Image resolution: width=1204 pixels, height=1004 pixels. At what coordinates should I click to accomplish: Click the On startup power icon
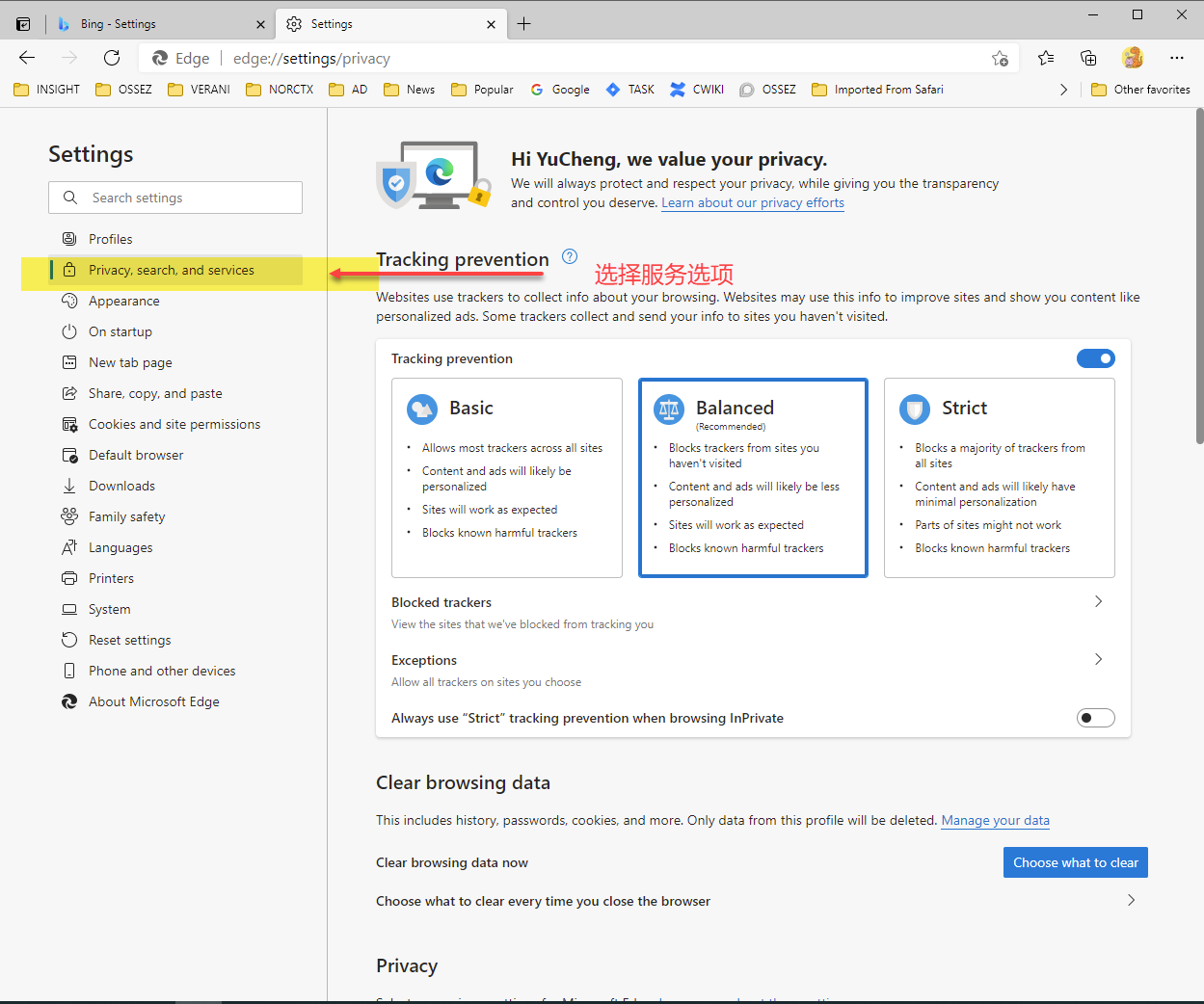pyautogui.click(x=69, y=331)
